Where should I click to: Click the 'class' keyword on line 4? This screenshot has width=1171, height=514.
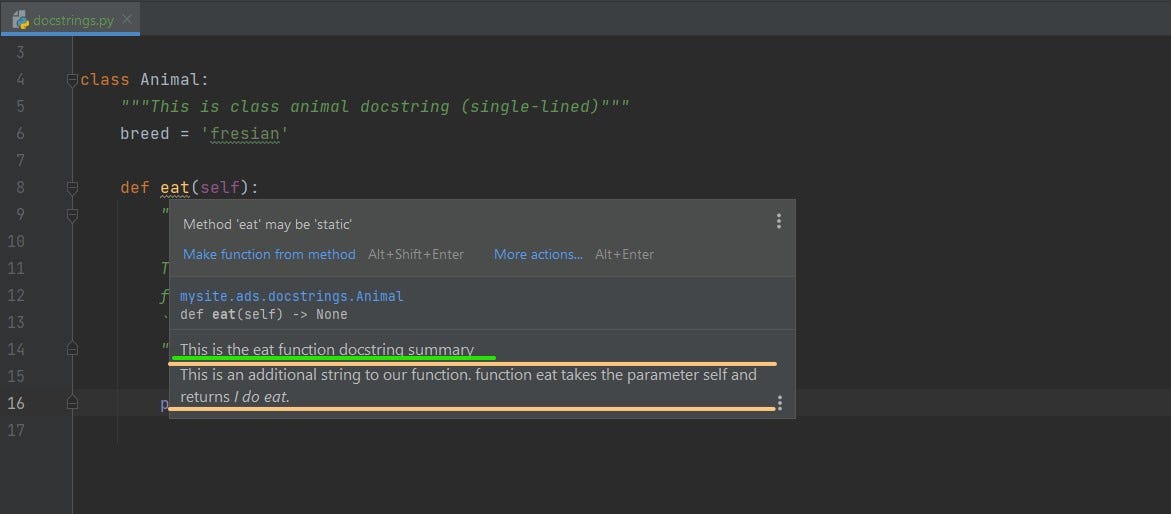105,80
